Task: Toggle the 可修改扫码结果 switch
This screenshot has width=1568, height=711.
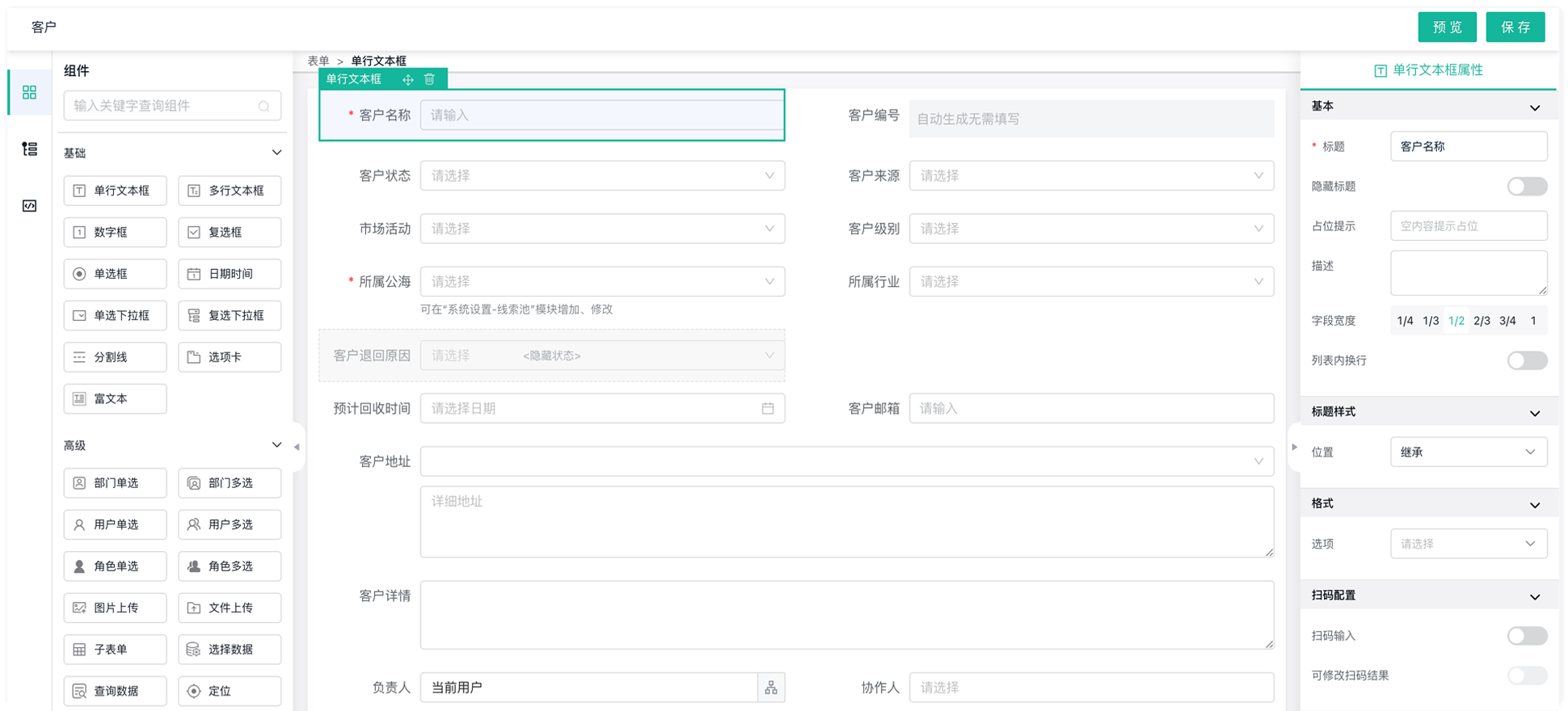Action: [1527, 675]
